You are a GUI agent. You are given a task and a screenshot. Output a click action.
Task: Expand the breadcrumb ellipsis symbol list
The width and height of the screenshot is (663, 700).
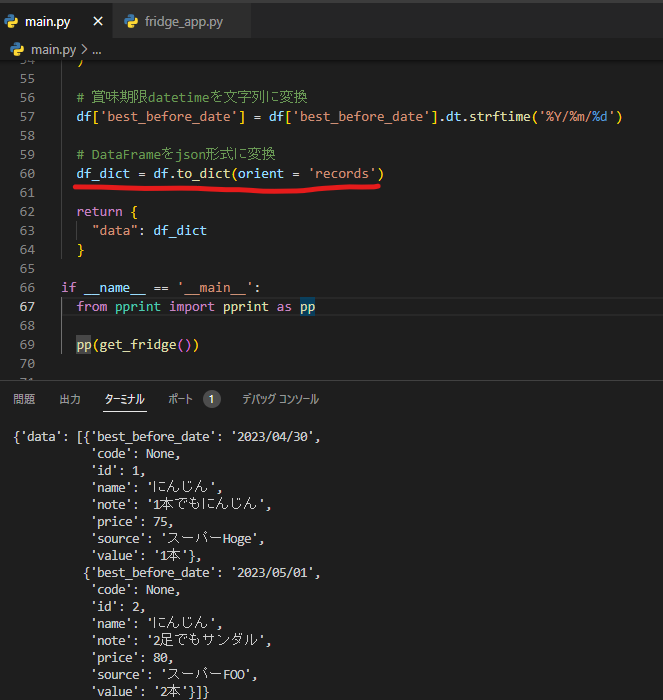click(96, 49)
